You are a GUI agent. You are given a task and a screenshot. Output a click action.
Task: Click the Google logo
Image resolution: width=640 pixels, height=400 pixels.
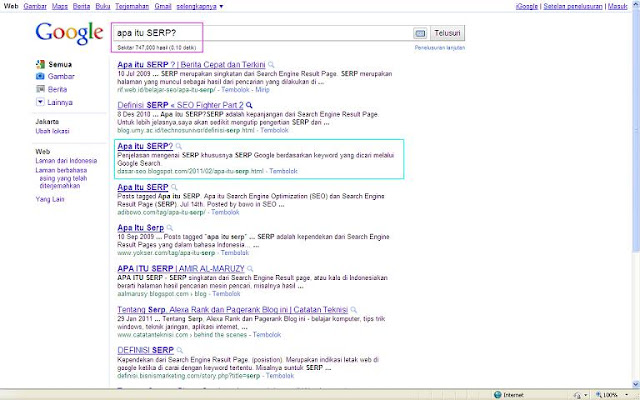[x=69, y=33]
